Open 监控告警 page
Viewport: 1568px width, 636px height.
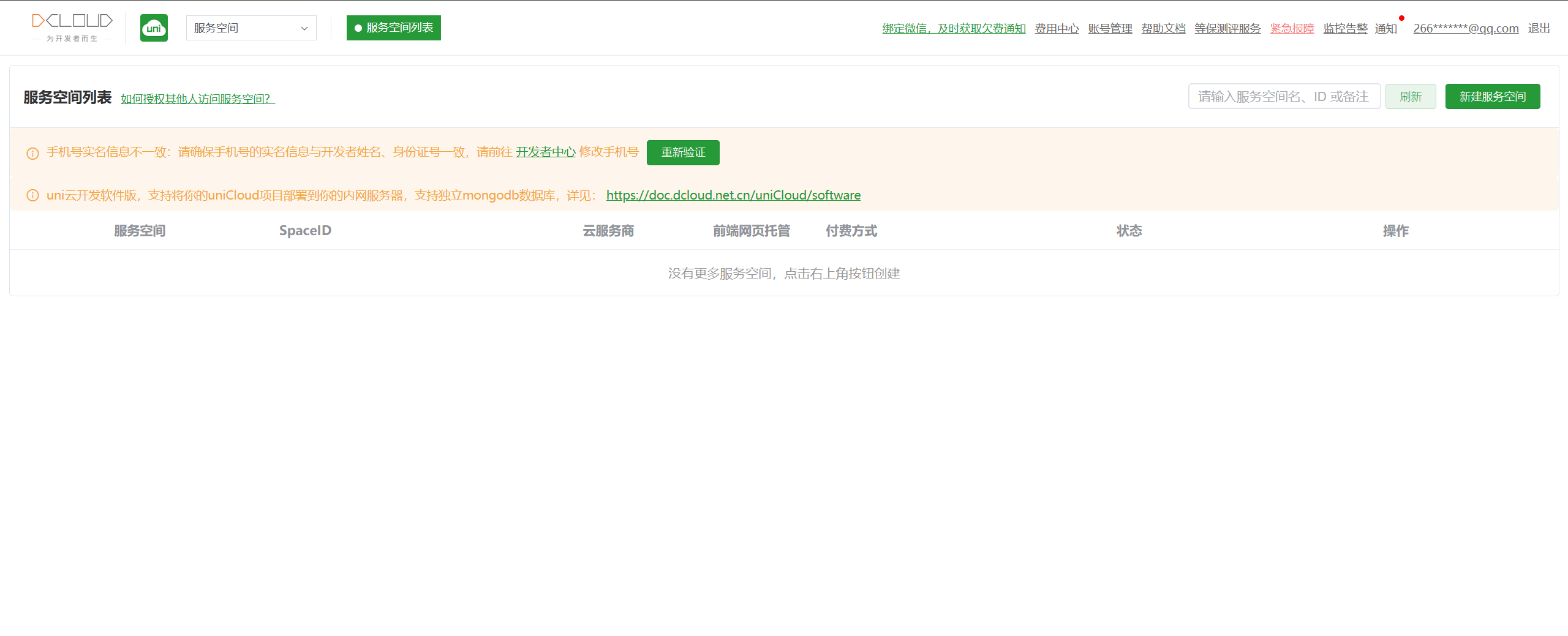tap(1345, 29)
